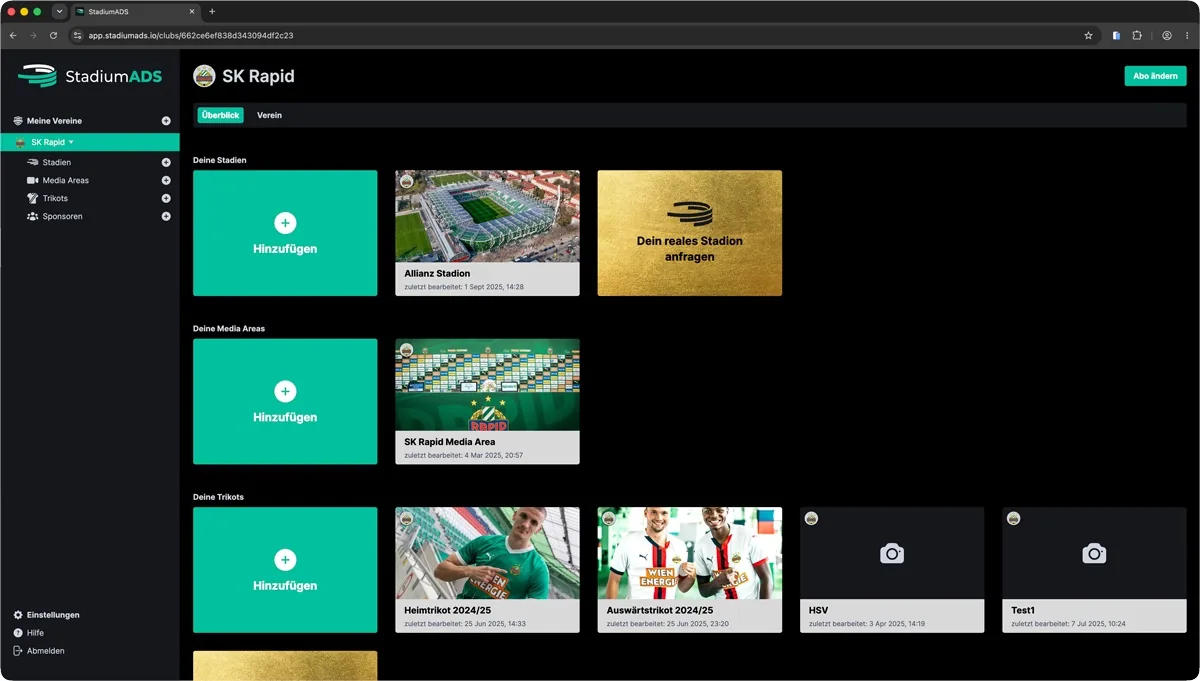This screenshot has height=681, width=1200.
Task: Click the Abmelden link in sidebar
Action: [46, 651]
